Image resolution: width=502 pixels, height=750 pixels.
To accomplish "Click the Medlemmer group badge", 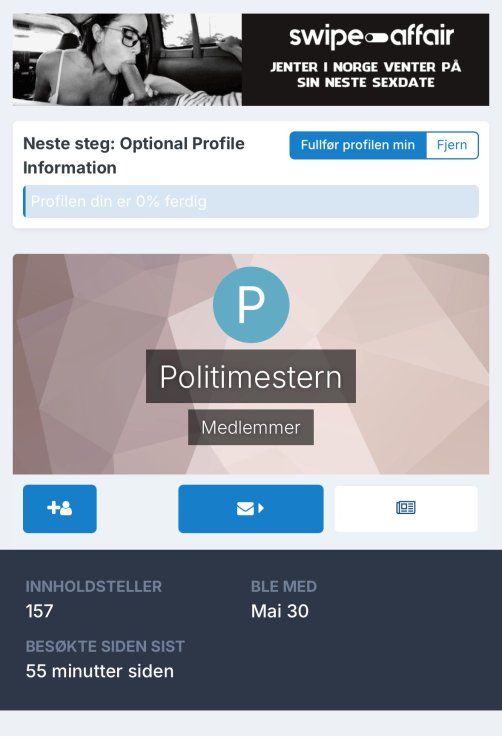I will pyautogui.click(x=251, y=427).
